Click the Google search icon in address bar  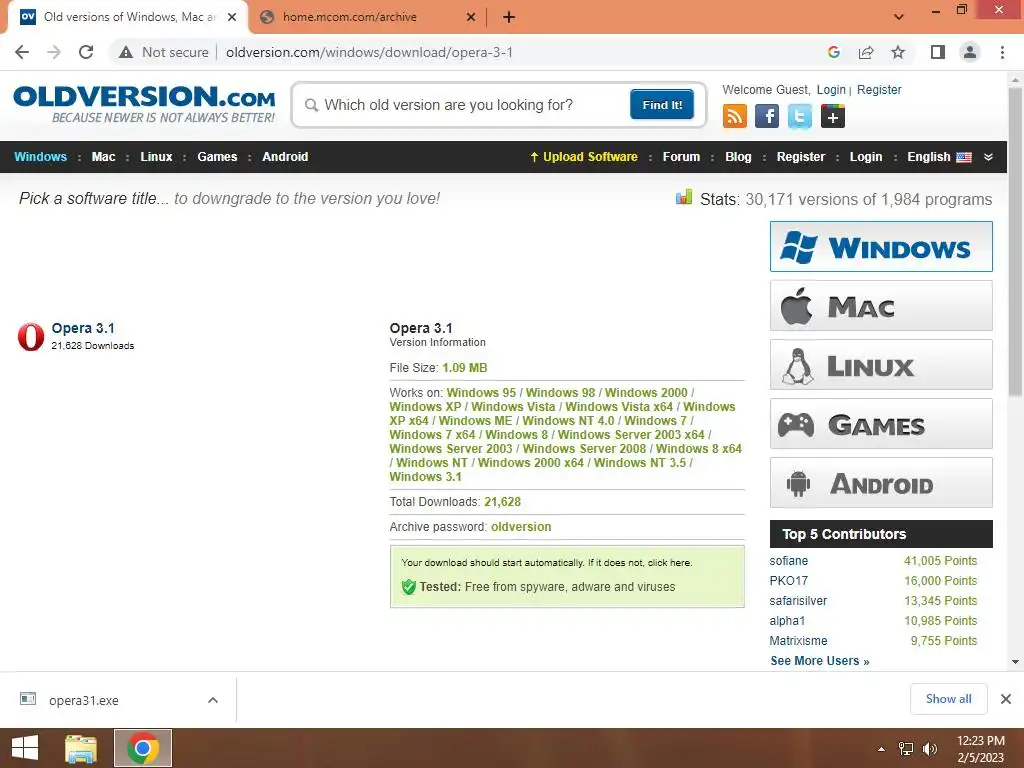click(833, 52)
